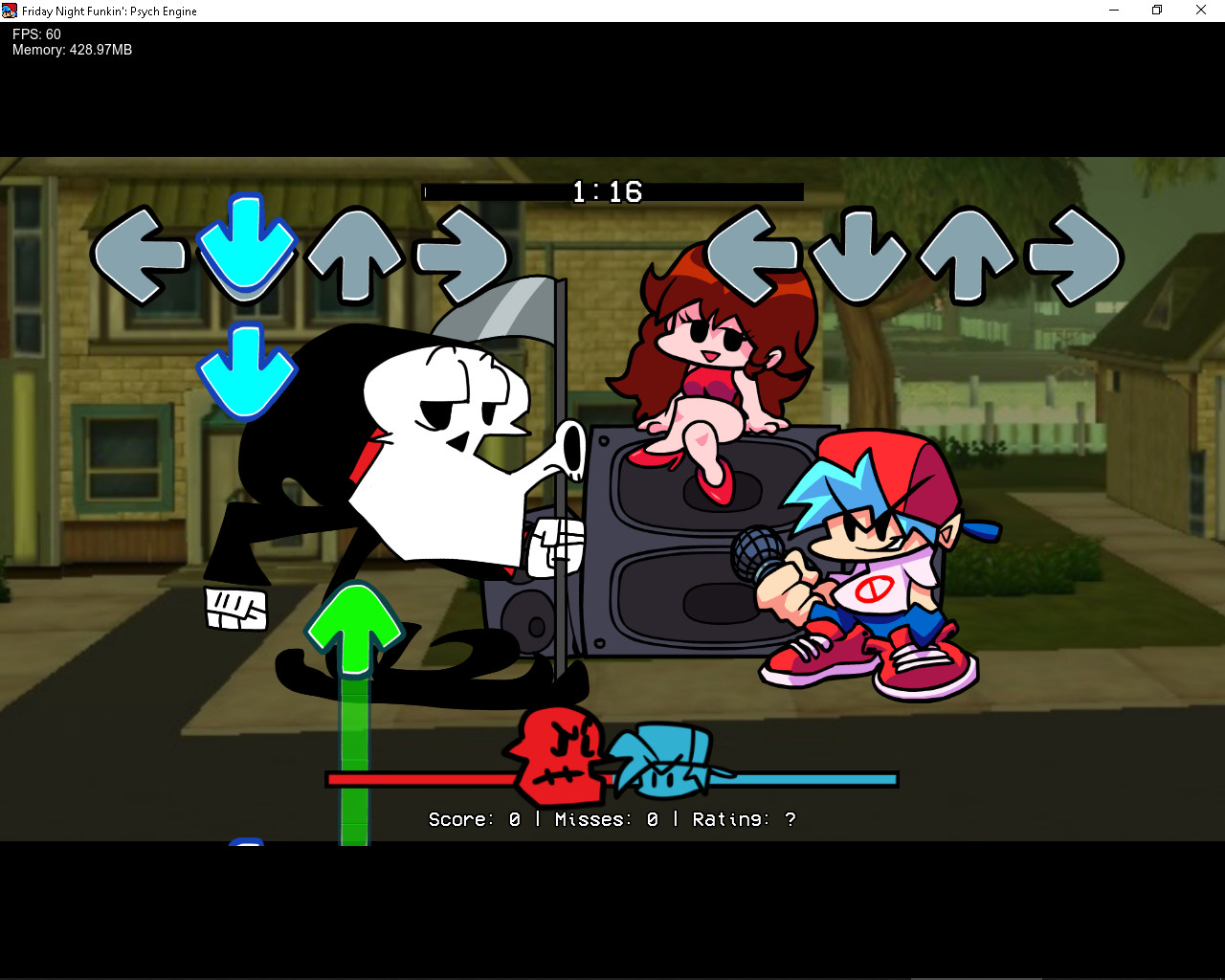Click the Friday Night Funkin' title bar icon
Viewport: 1225px width, 980px height.
pos(10,11)
